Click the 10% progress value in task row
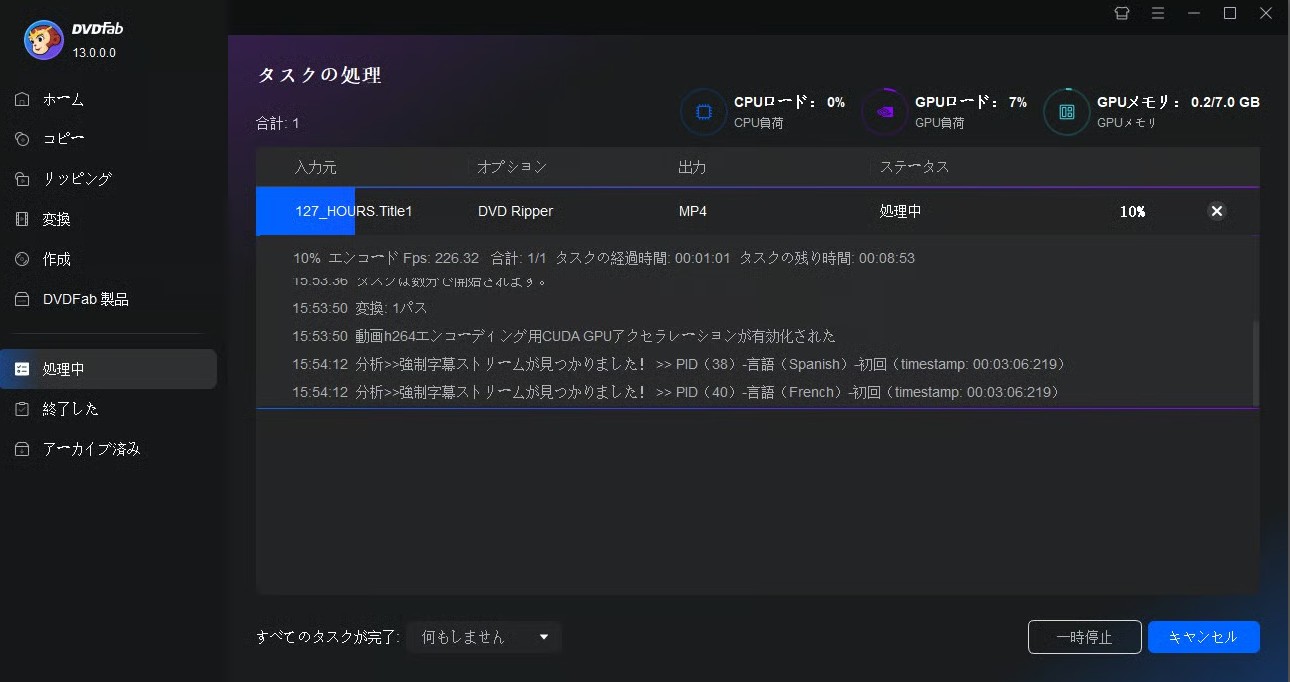Viewport: 1290px width, 682px height. coord(1132,211)
